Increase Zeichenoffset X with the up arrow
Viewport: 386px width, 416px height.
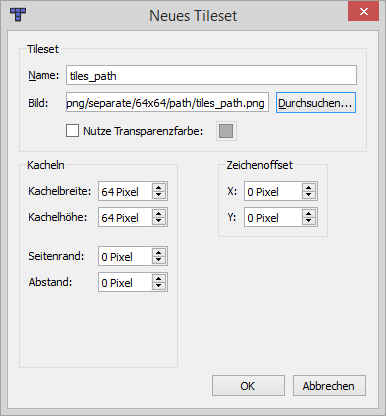pyautogui.click(x=309, y=188)
